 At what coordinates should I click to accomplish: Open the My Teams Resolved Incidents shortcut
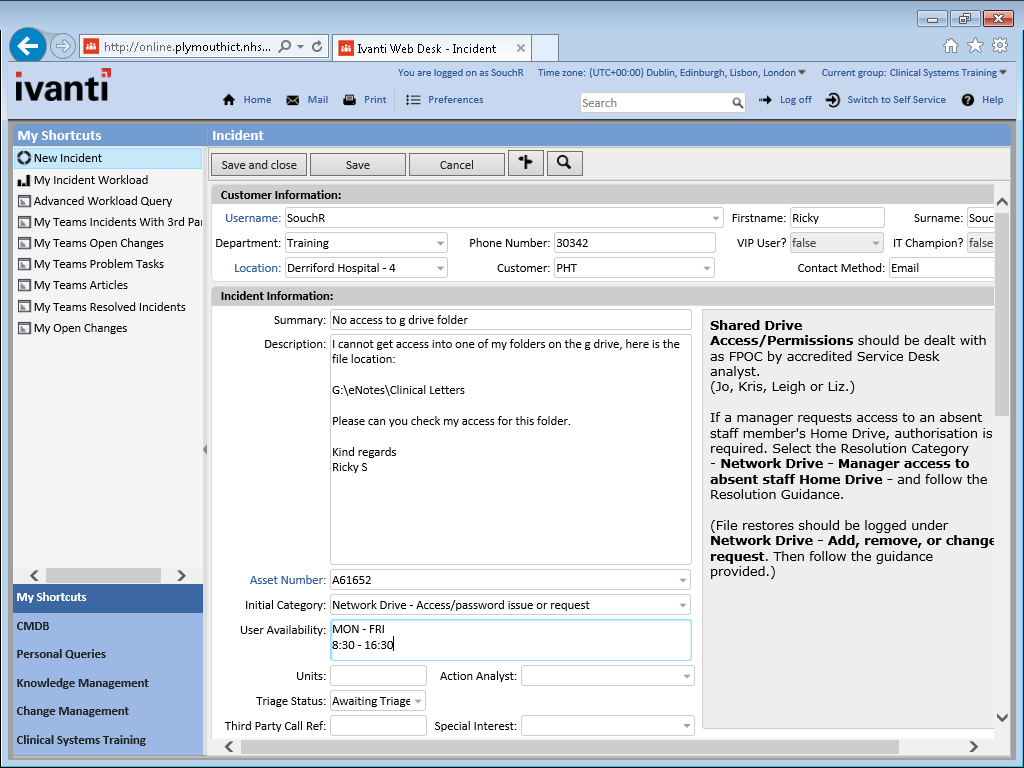pyautogui.click(x=109, y=307)
